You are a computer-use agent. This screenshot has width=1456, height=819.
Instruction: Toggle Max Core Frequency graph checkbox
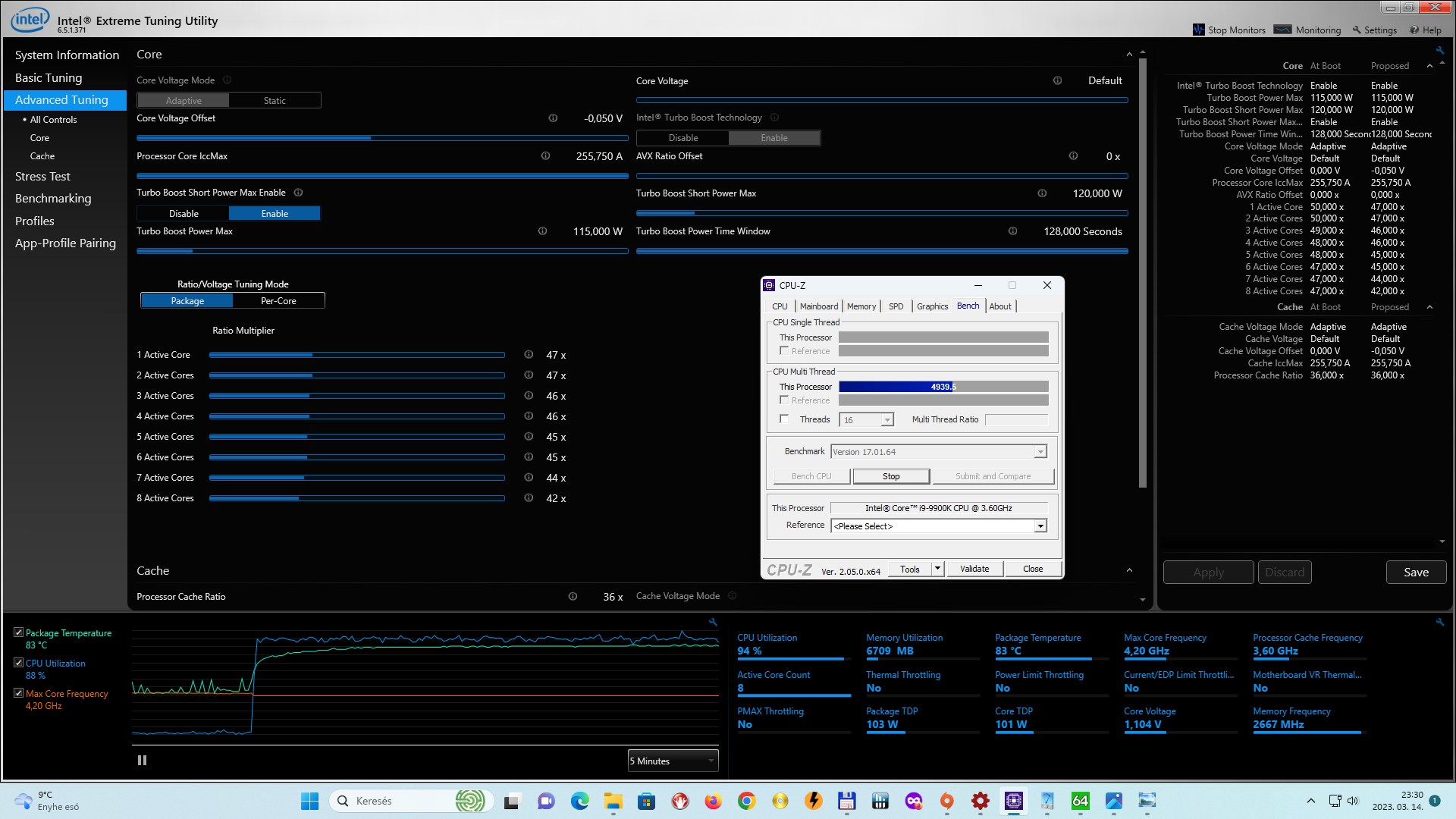pos(19,693)
